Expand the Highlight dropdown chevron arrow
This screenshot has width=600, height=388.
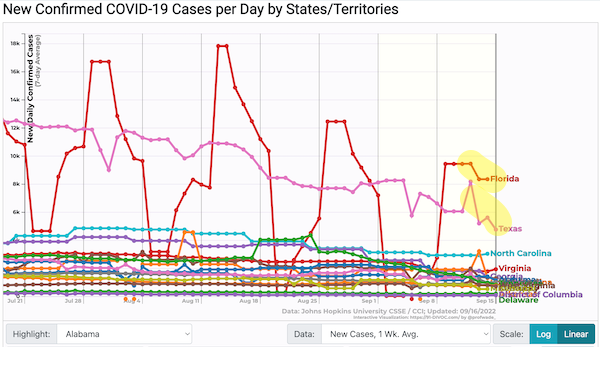coord(187,334)
